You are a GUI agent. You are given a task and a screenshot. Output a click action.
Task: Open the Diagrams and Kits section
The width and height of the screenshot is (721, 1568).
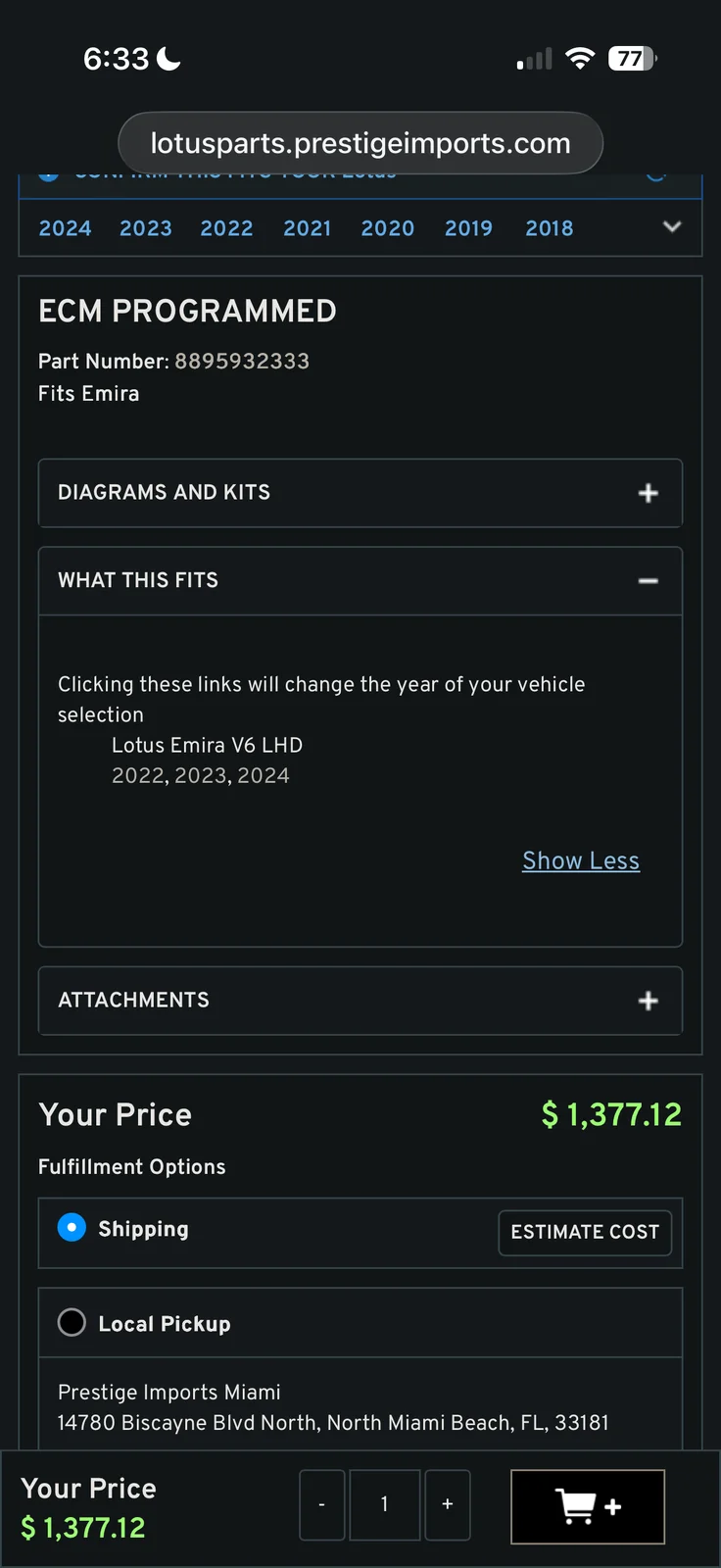164,492
